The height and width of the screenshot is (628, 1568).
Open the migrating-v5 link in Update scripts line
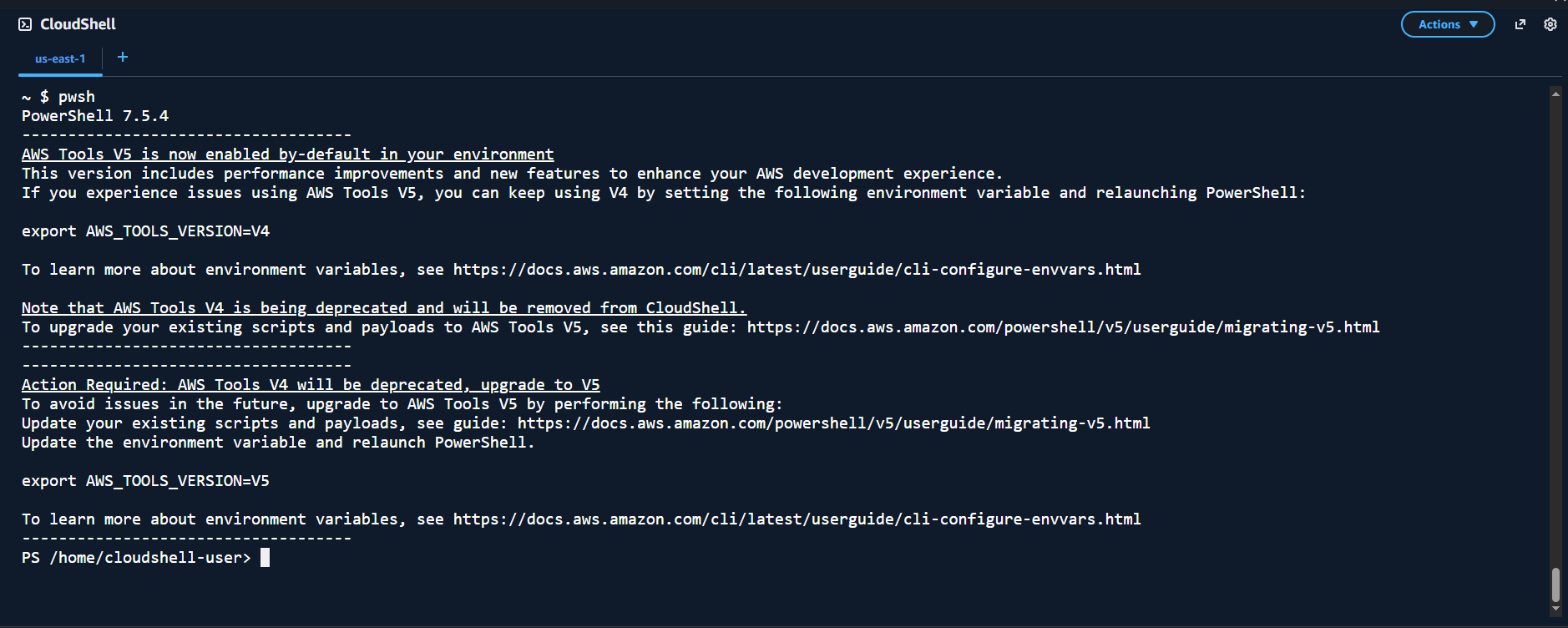click(x=833, y=423)
